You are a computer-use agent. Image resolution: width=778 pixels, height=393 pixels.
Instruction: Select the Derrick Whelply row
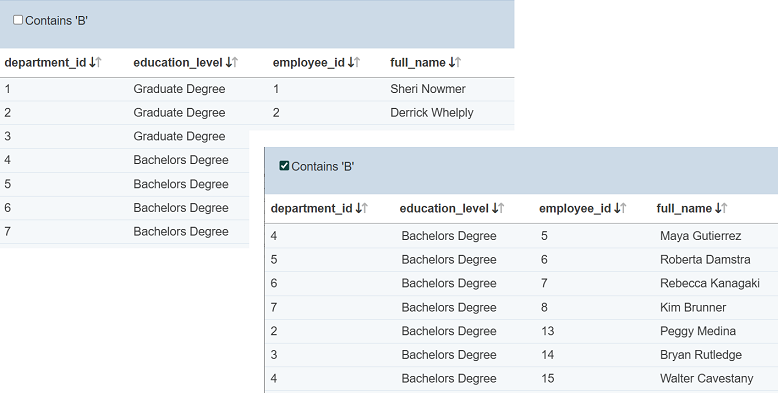[x=257, y=113]
